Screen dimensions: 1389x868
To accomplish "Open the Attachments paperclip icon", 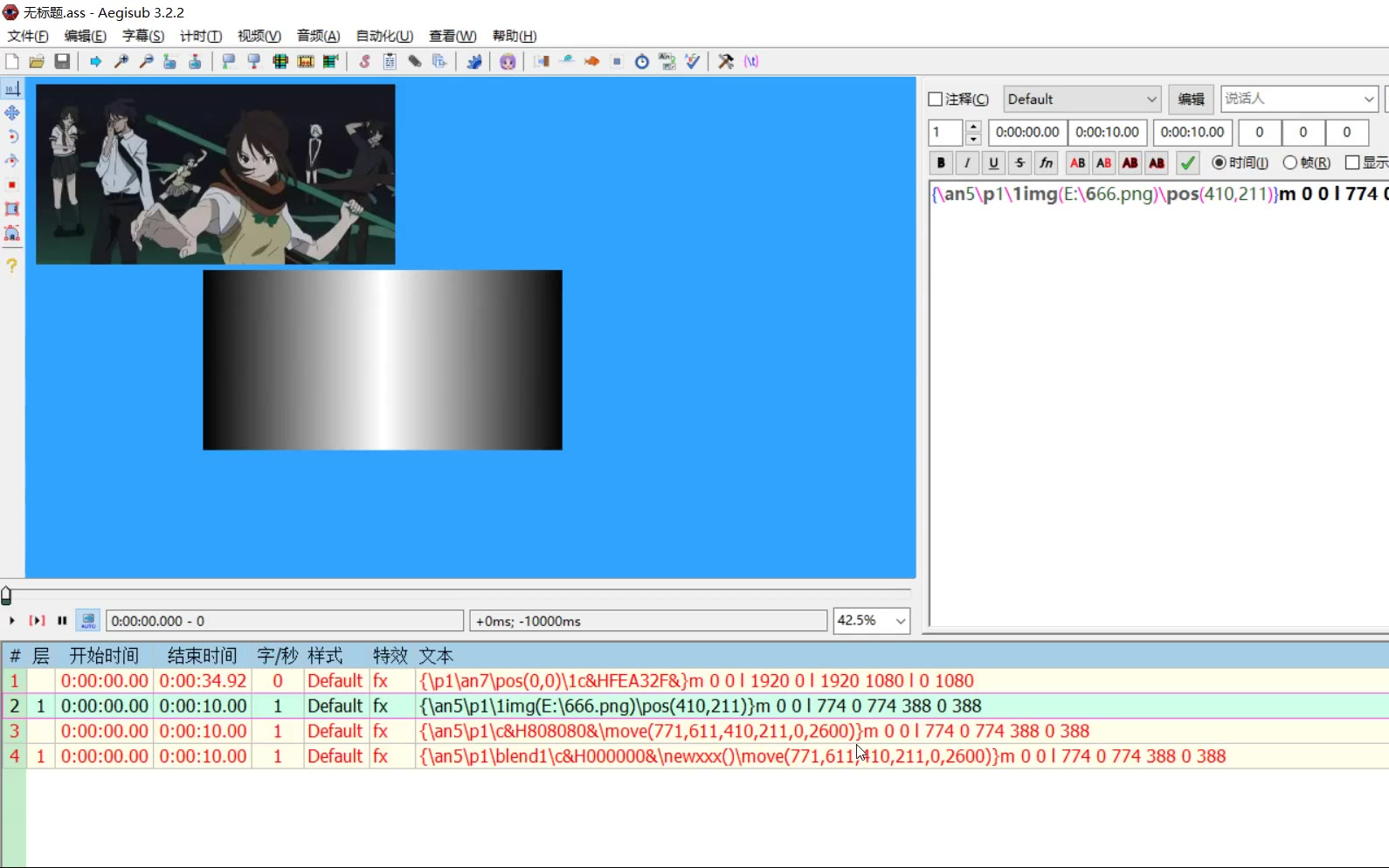I will 415,61.
